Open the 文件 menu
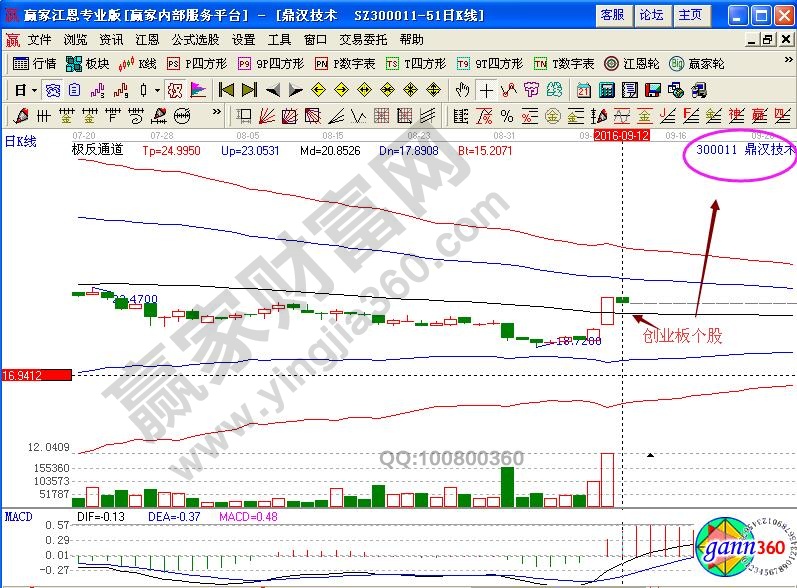 39,40
